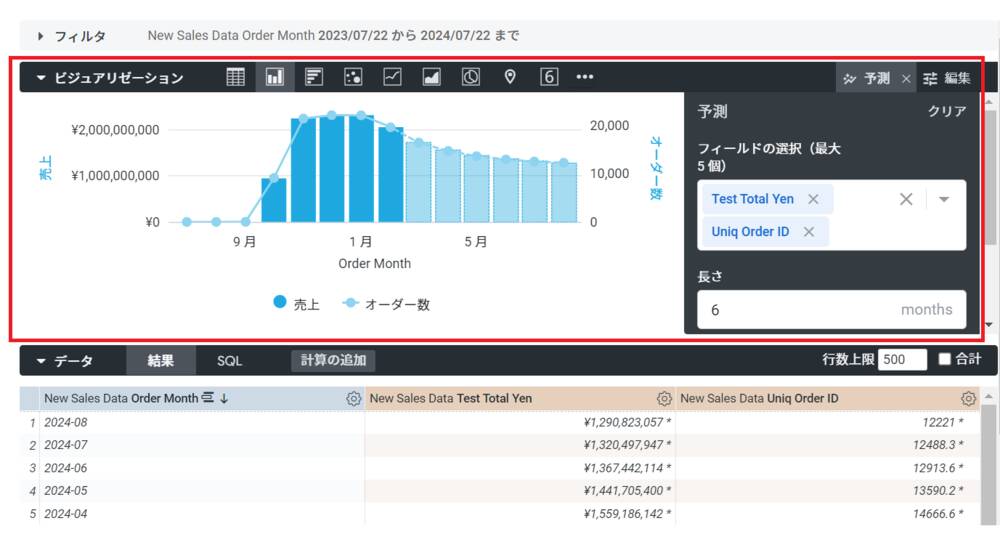Collapse the ビジュアリゼーション section
Screen dimensions: 1000x542
(41, 78)
